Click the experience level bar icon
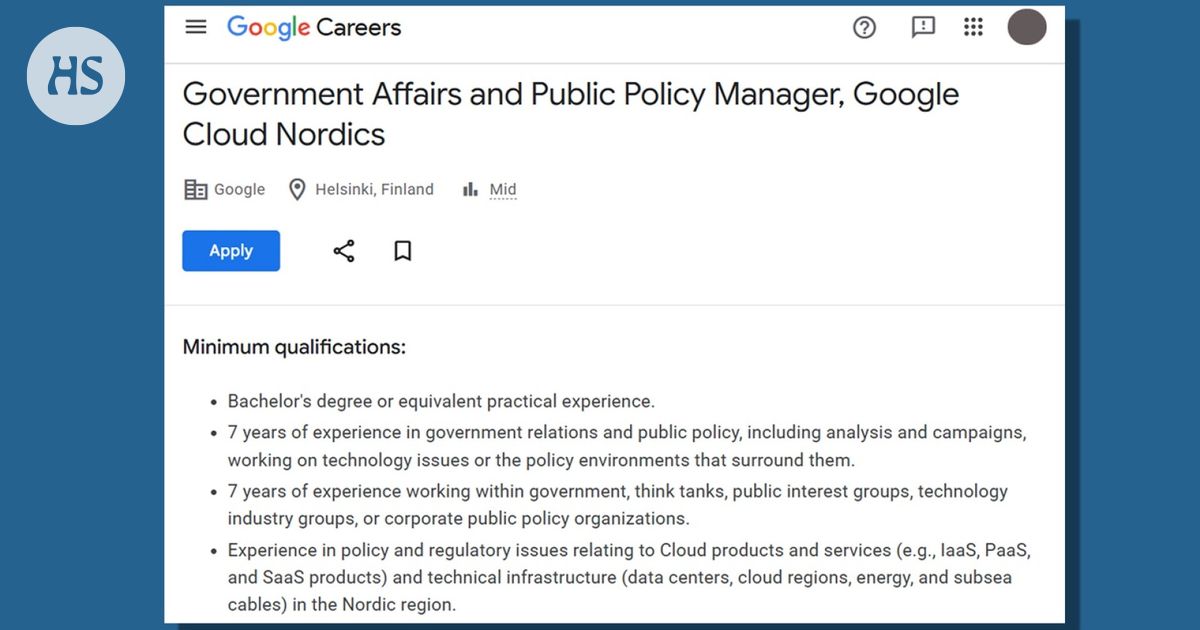The height and width of the screenshot is (630, 1200). 470,189
